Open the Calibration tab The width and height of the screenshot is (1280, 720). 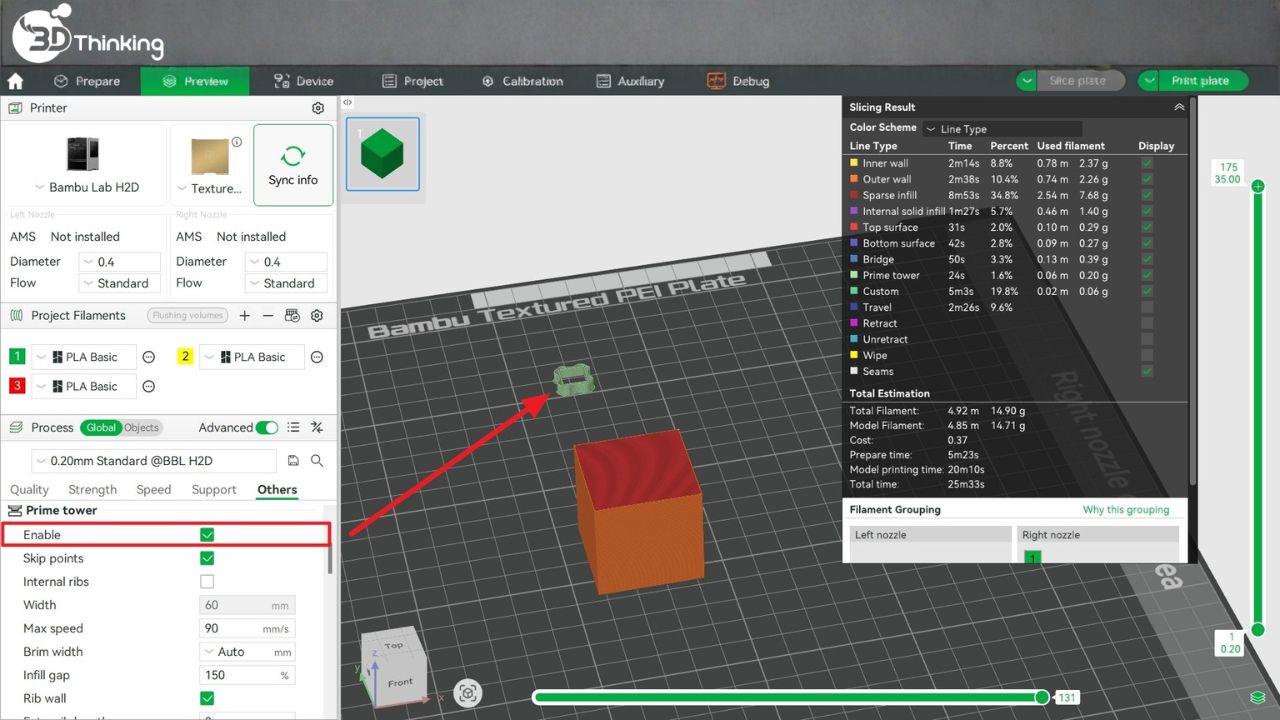(x=522, y=81)
